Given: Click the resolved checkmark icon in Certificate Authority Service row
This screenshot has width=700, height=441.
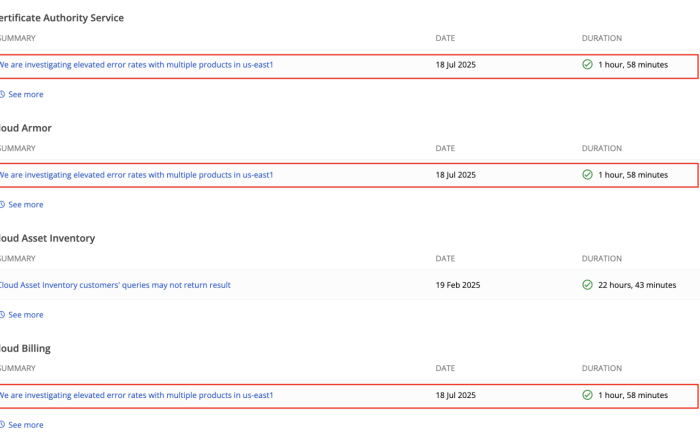Looking at the screenshot, I should (x=588, y=65).
